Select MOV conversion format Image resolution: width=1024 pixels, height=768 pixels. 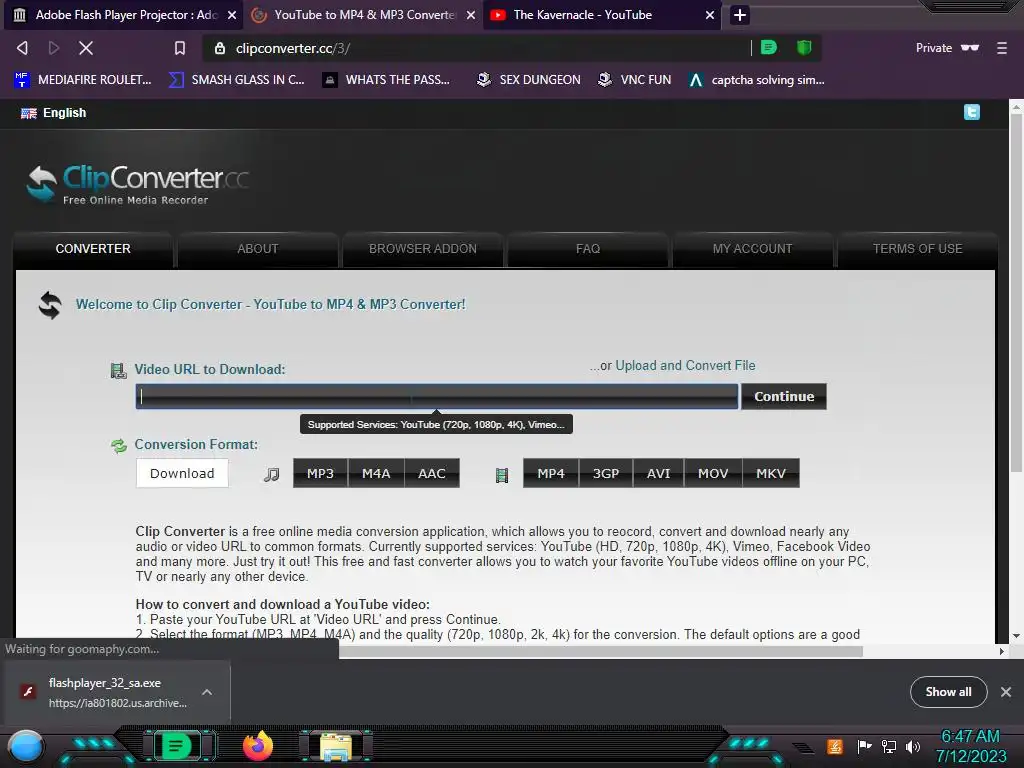(x=712, y=473)
